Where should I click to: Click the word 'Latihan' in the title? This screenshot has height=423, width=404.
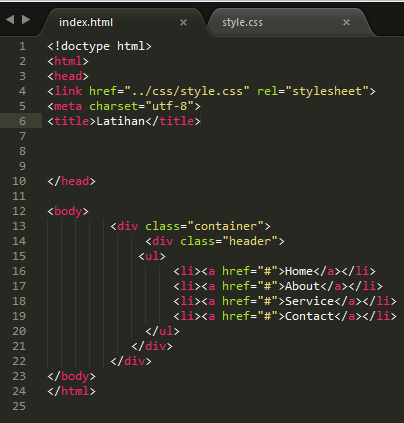tap(120, 121)
